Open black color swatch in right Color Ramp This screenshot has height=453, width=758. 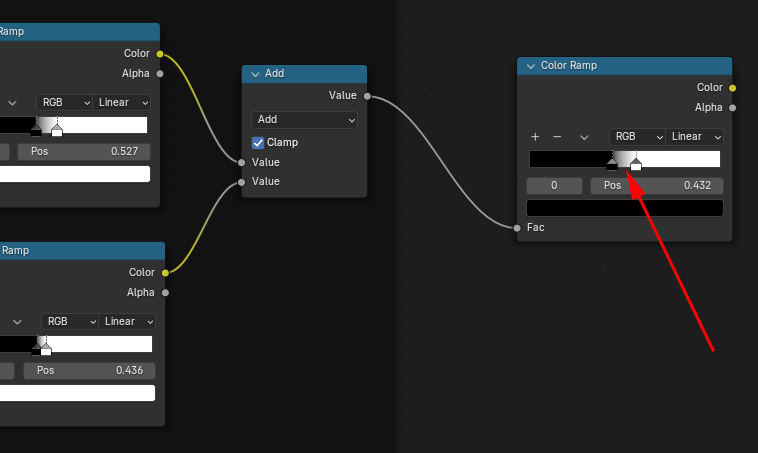(625, 208)
